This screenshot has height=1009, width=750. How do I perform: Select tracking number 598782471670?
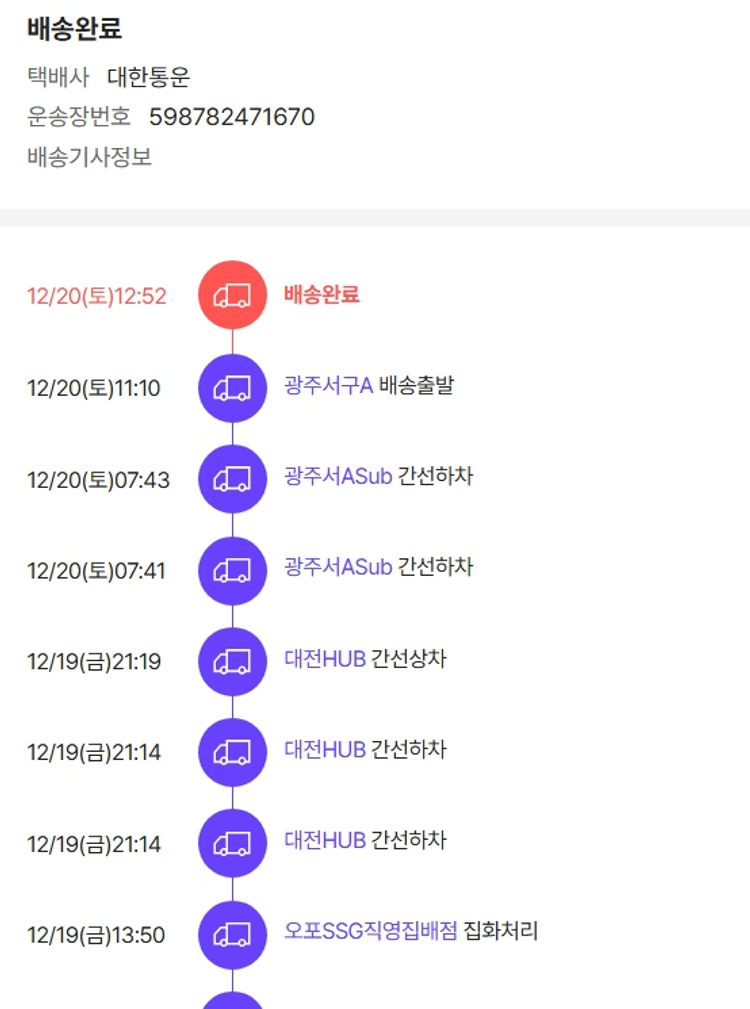click(232, 117)
